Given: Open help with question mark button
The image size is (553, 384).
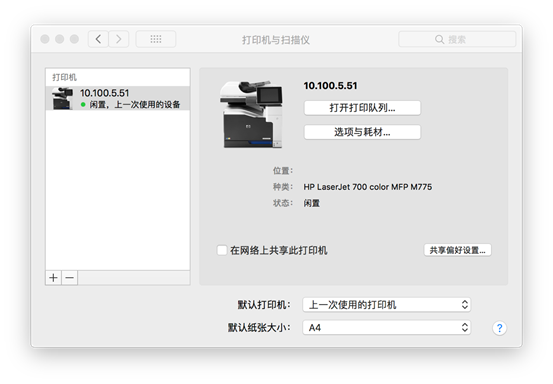Looking at the screenshot, I should point(499,328).
